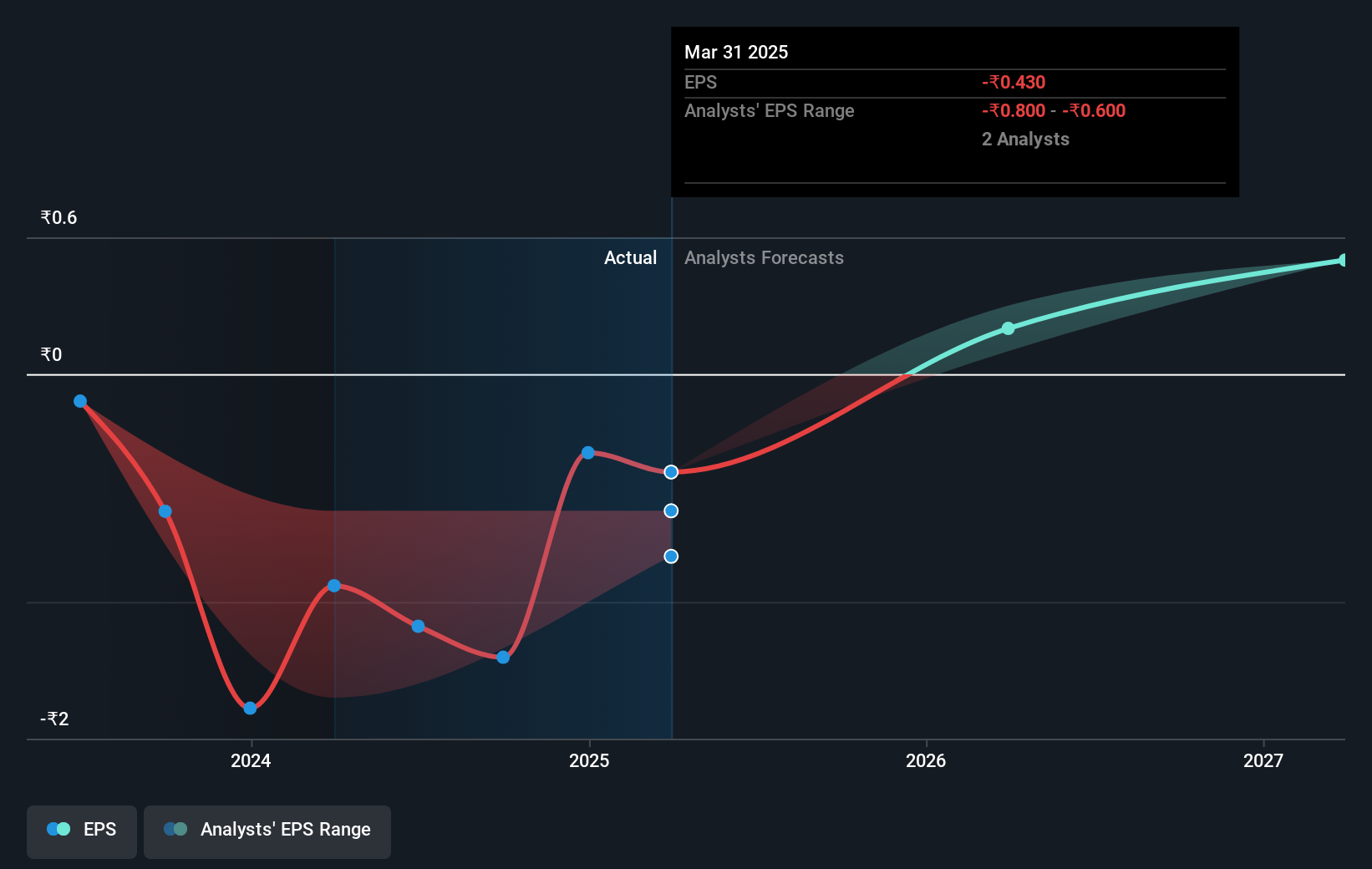This screenshot has width=1372, height=869.
Task: Click the 'Mar 31 2025' tooltip date
Action: pos(736,52)
